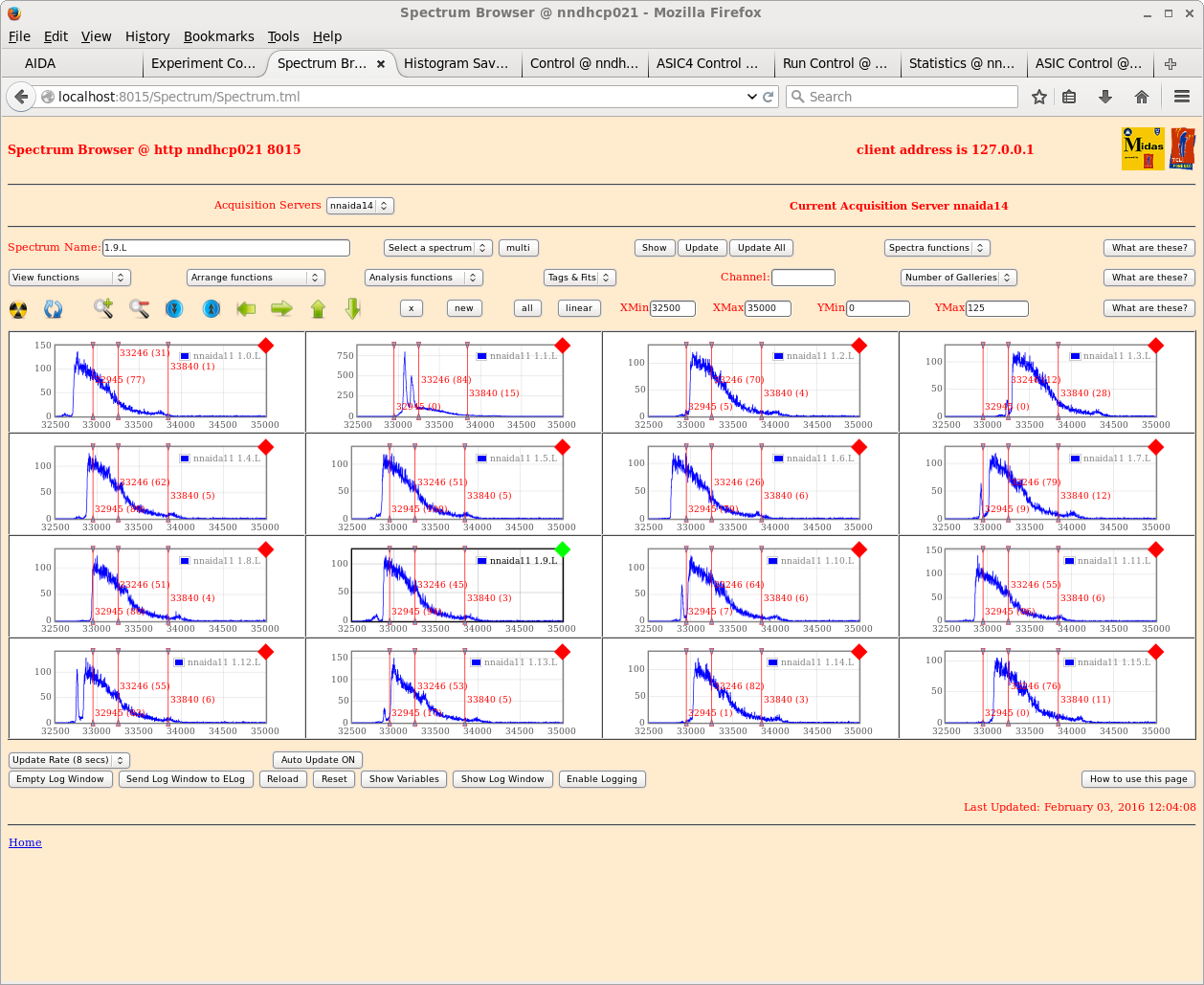Click the yellow radiation symbol icon

tap(18, 308)
